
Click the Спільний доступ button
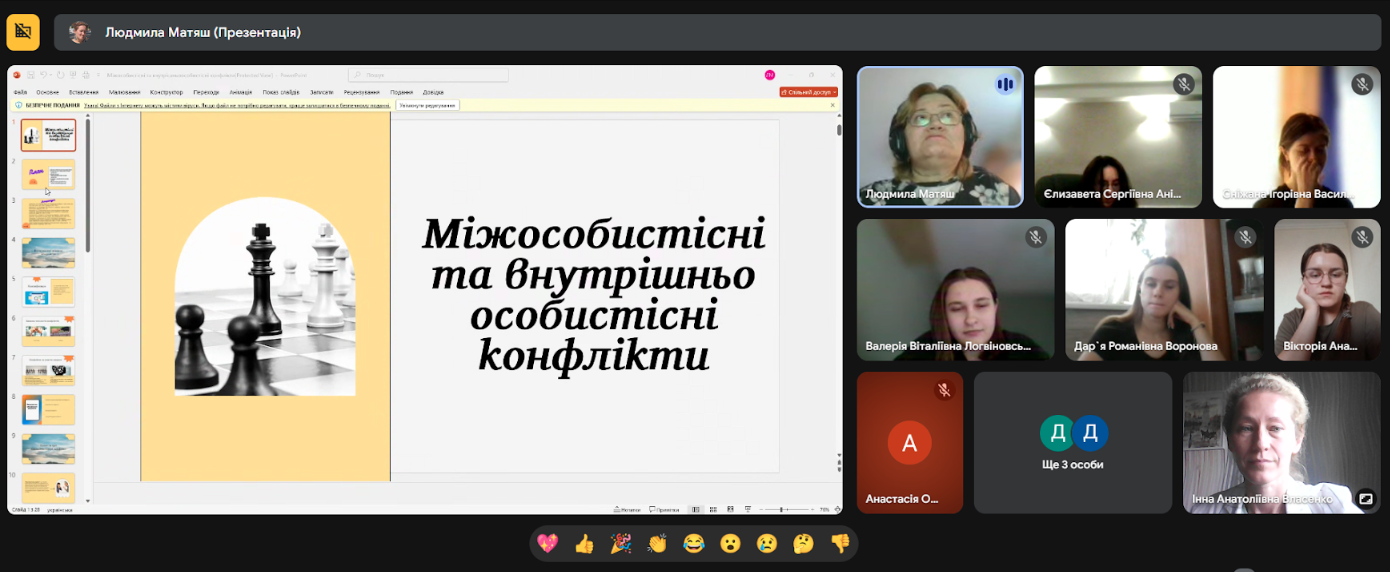coord(809,92)
